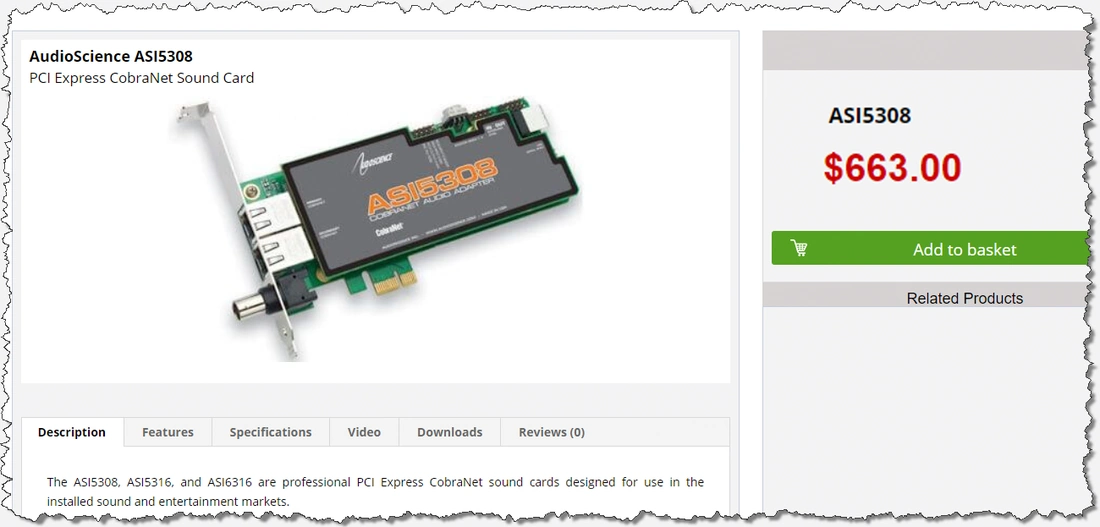
Task: Click the product description paragraph text
Action: (x=375, y=492)
